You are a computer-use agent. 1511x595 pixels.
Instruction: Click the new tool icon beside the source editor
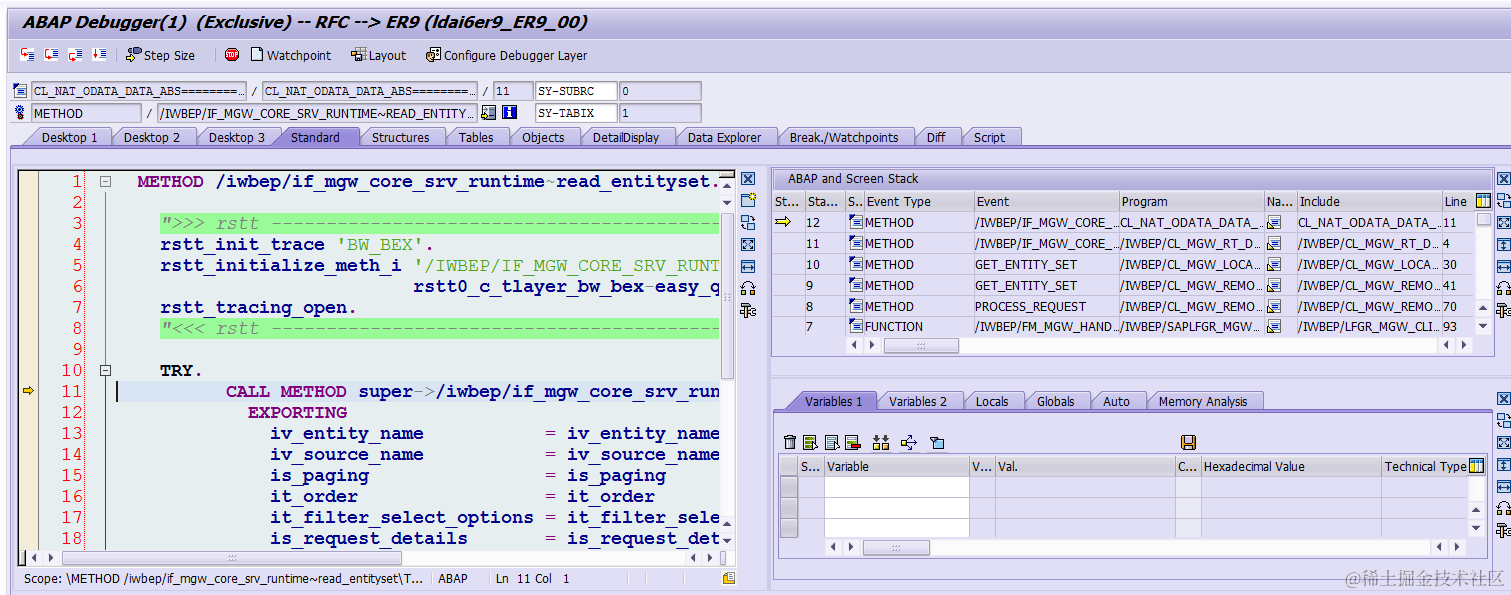(x=748, y=201)
